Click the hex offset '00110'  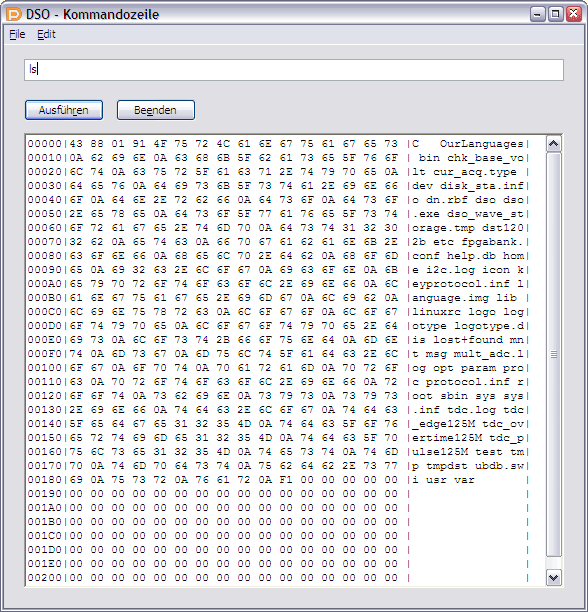click(x=44, y=382)
